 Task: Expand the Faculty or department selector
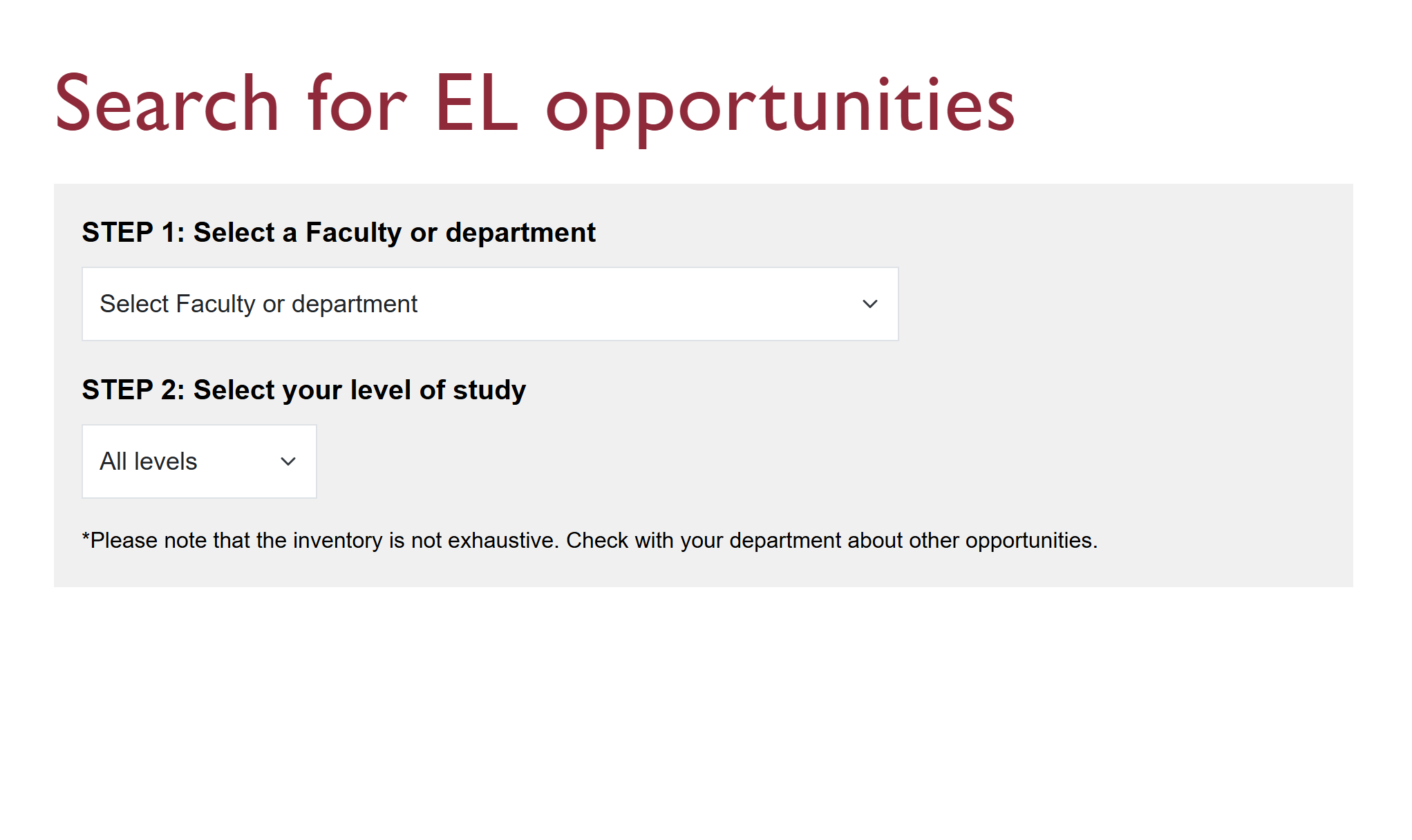[489, 304]
